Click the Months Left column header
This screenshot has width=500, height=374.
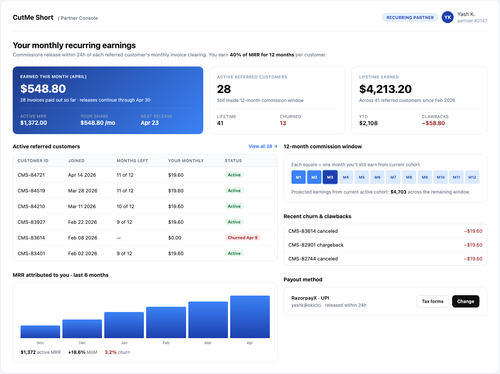pyautogui.click(x=132, y=161)
